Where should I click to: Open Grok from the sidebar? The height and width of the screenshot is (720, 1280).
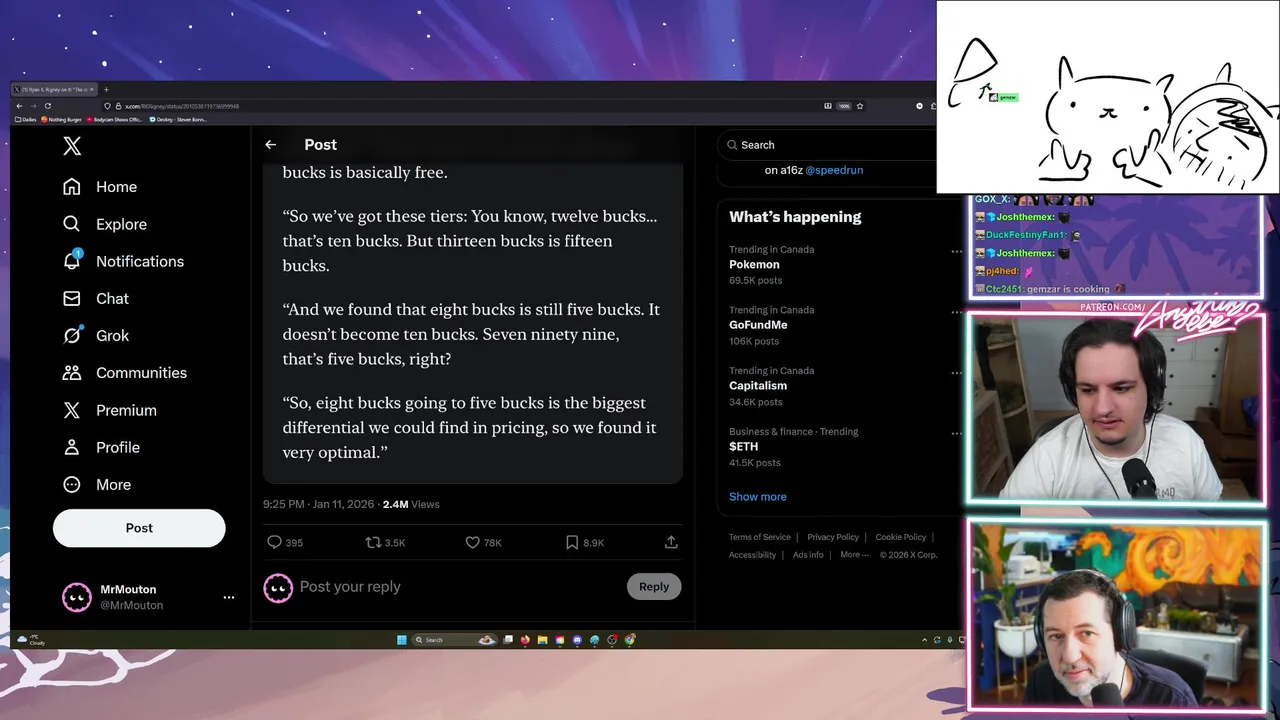point(96,336)
